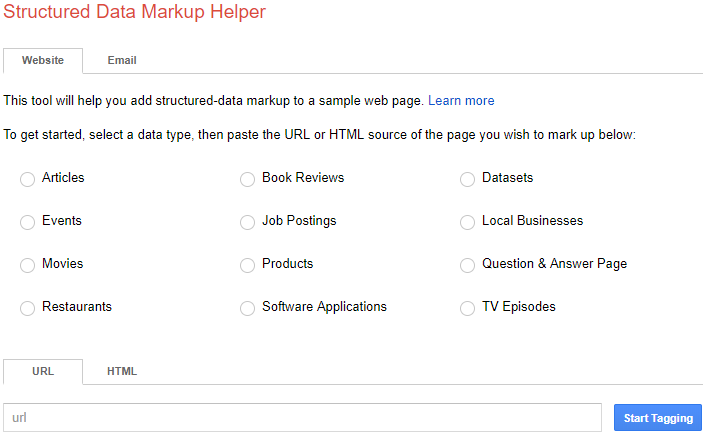704x434 pixels.
Task: Choose the Local Businesses option
Action: (x=467, y=222)
